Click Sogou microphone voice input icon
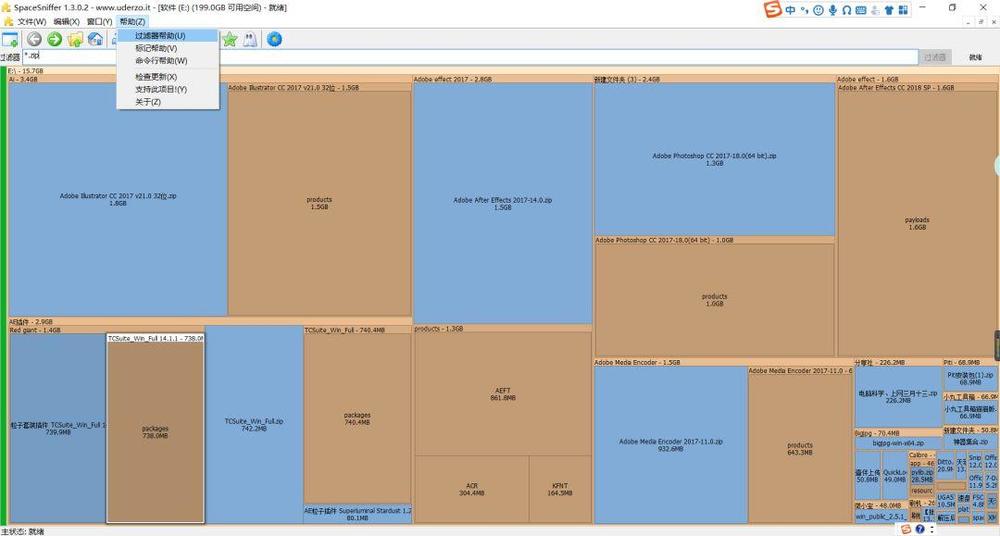This screenshot has width=1000, height=536. tap(832, 10)
